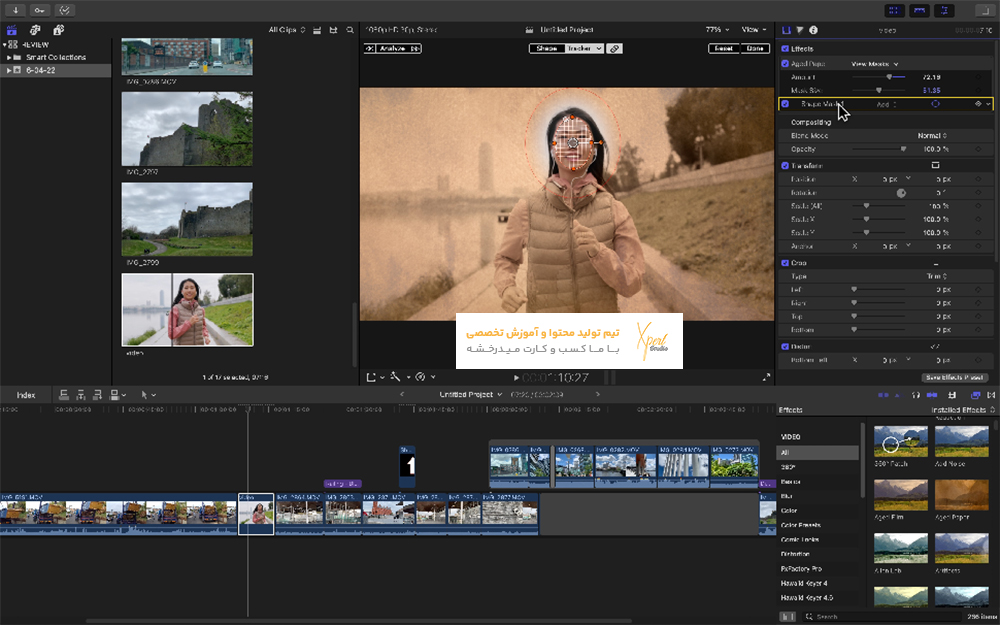Add keyframe for Opacity parameter

(x=978, y=149)
